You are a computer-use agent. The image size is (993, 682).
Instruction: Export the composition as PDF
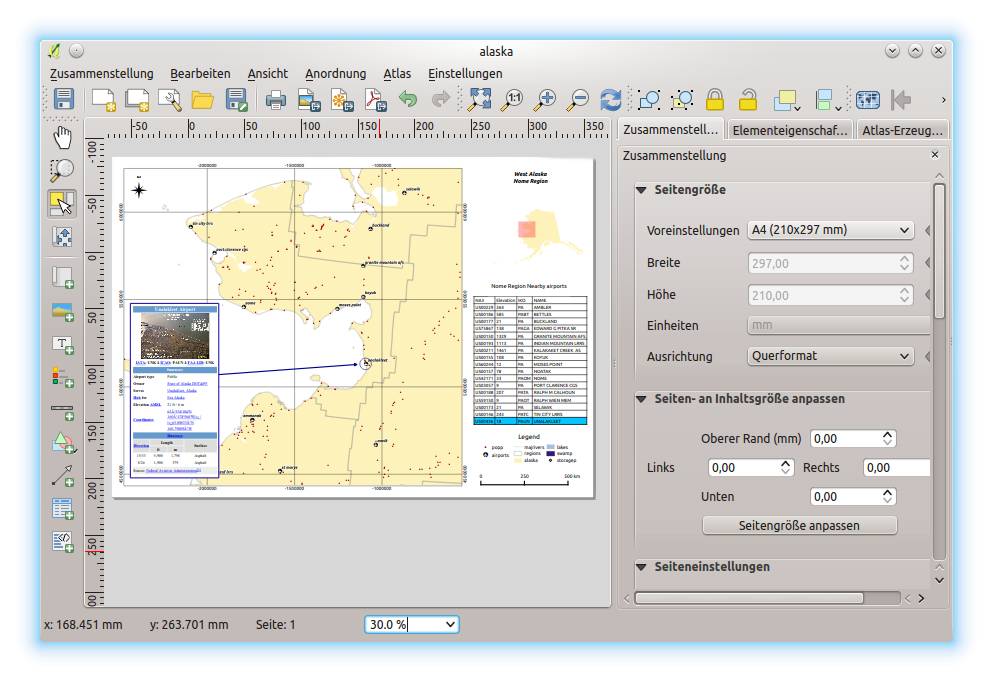374,99
